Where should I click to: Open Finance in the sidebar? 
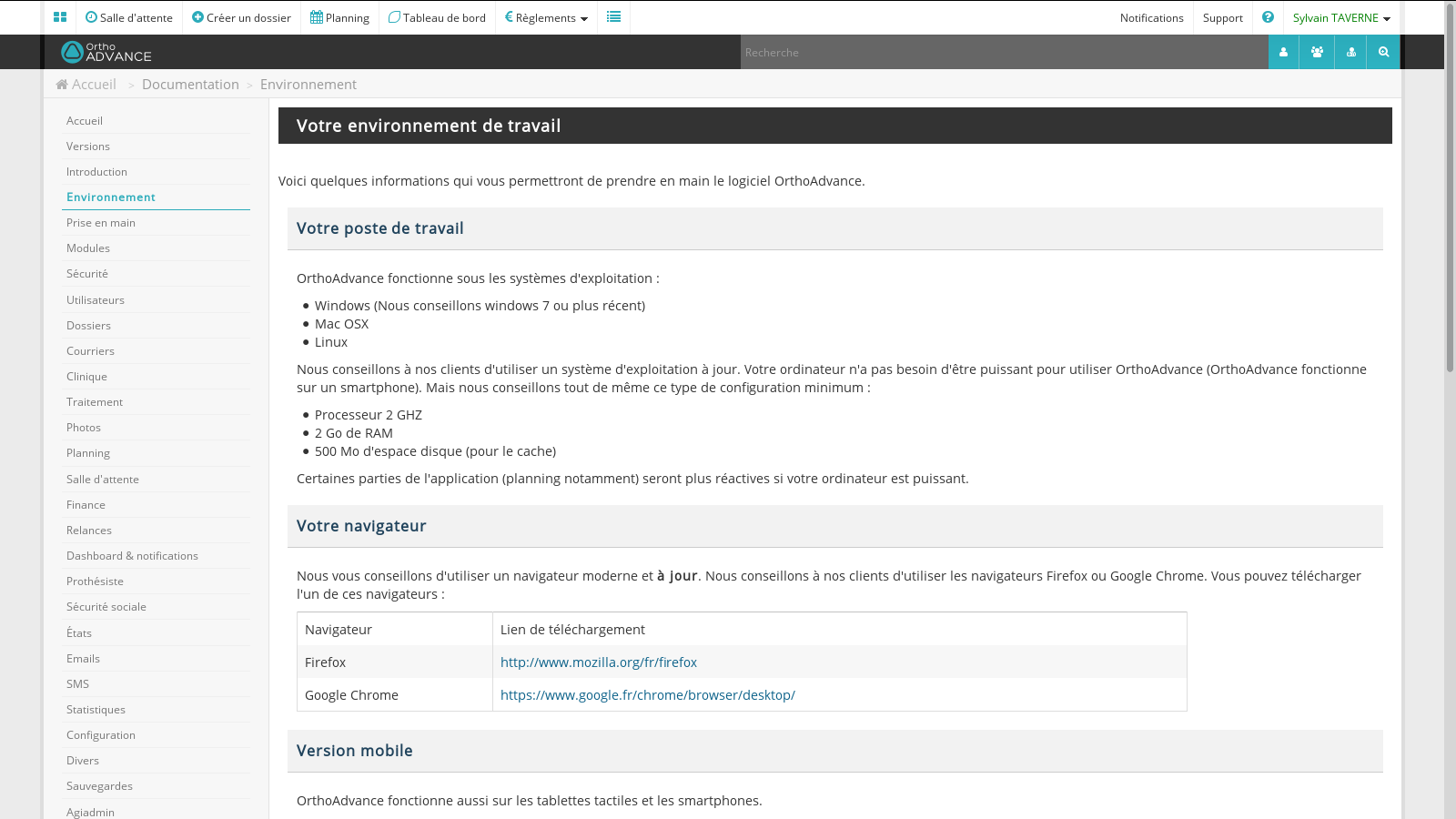[x=156, y=505]
